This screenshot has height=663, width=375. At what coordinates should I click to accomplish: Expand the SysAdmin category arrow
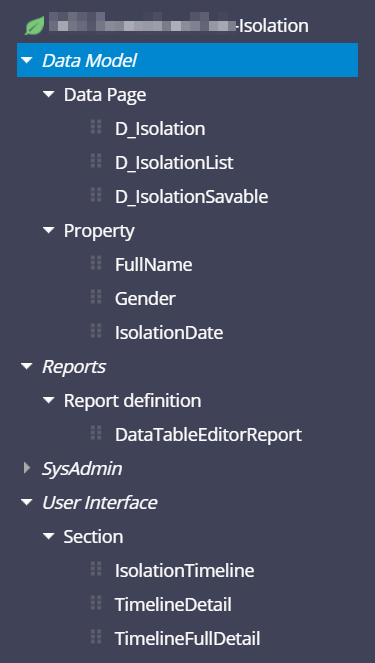(27, 468)
